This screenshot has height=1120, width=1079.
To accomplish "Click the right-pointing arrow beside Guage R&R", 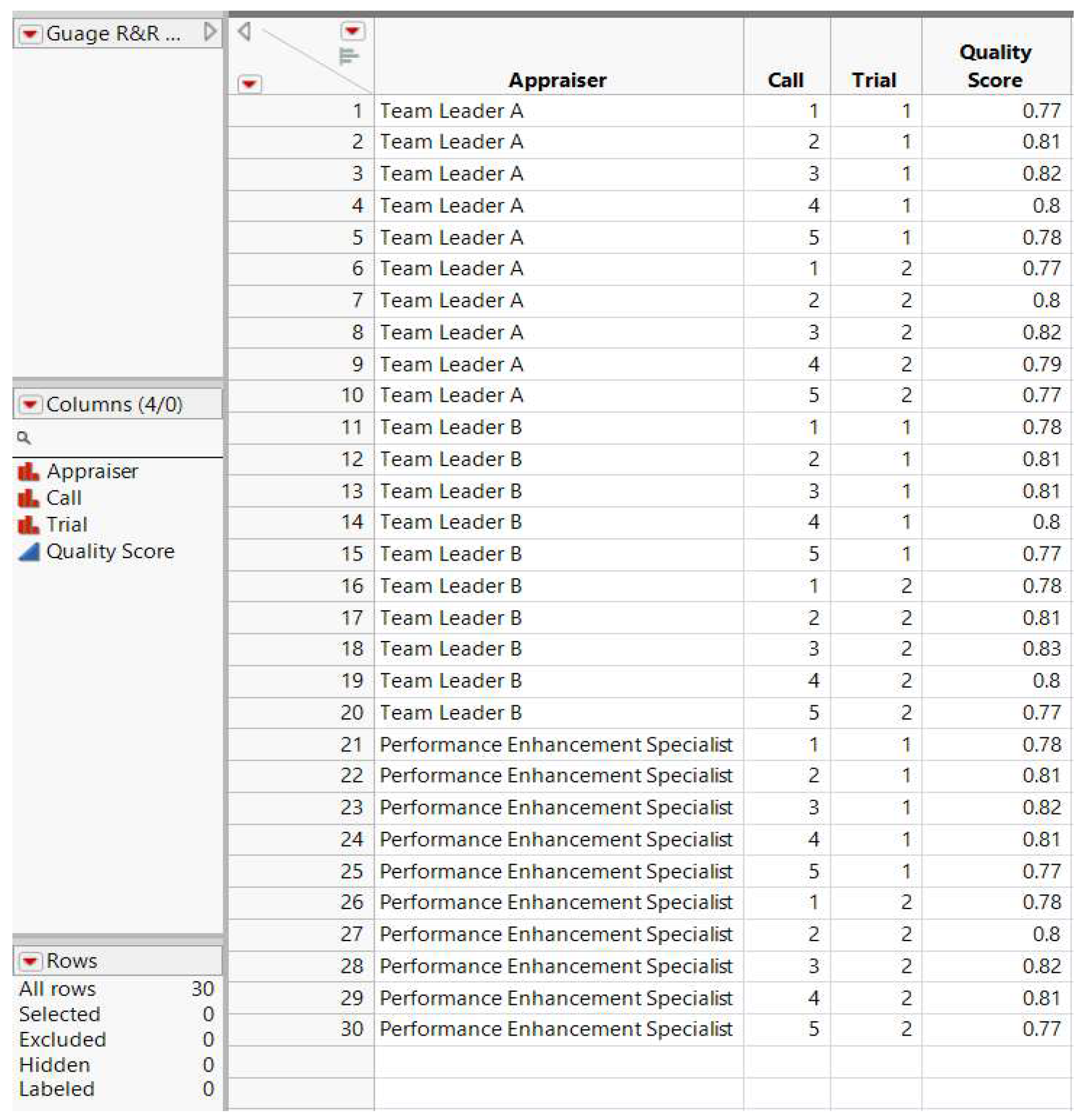I will [209, 32].
